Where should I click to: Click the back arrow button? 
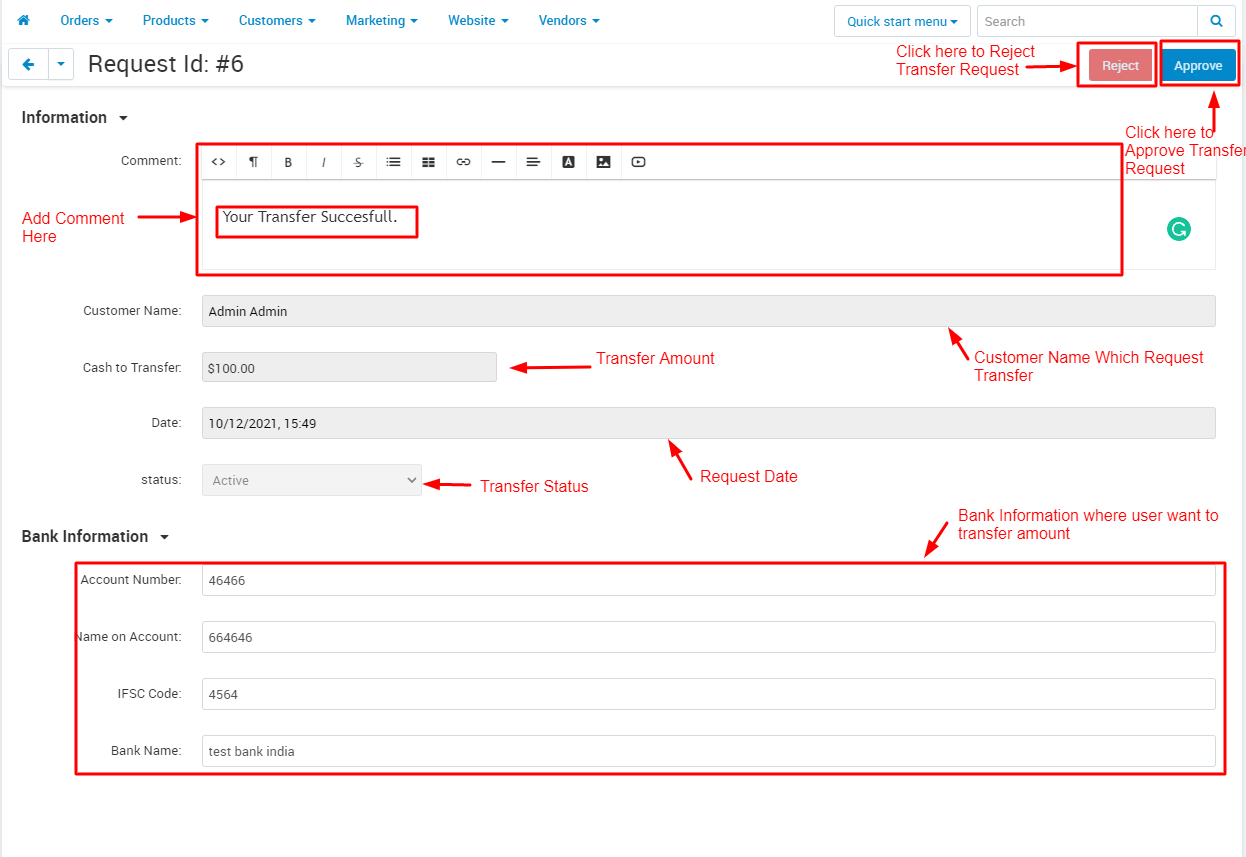(28, 64)
